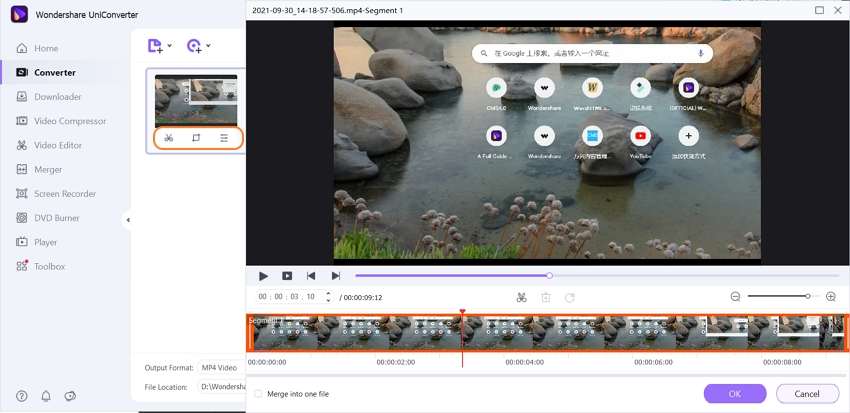The height and width of the screenshot is (413, 850).
Task: Click the delete segment trash icon
Action: [x=545, y=297]
